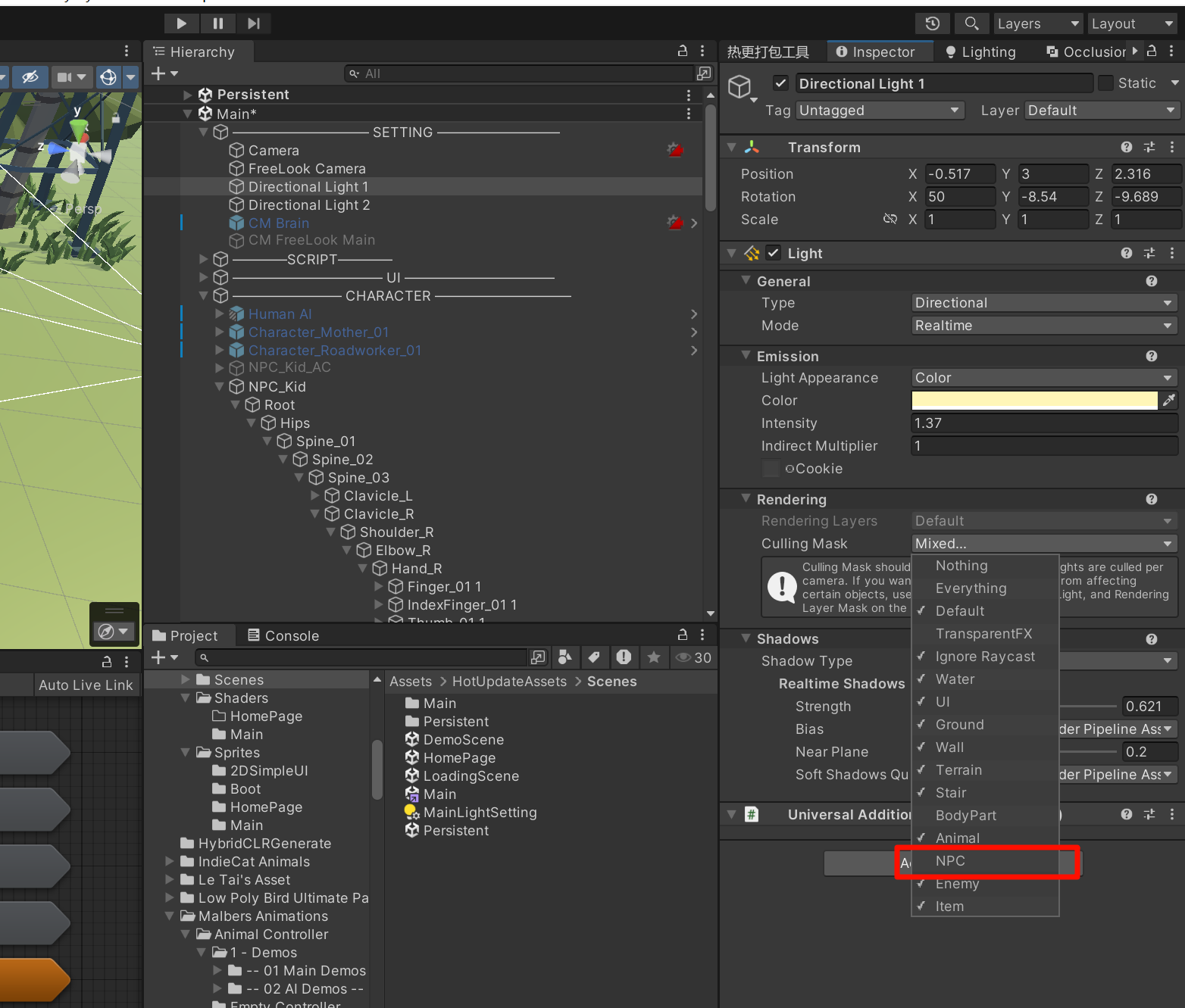Click the Pause button in the toolbar
The image size is (1185, 1008).
pyautogui.click(x=218, y=23)
